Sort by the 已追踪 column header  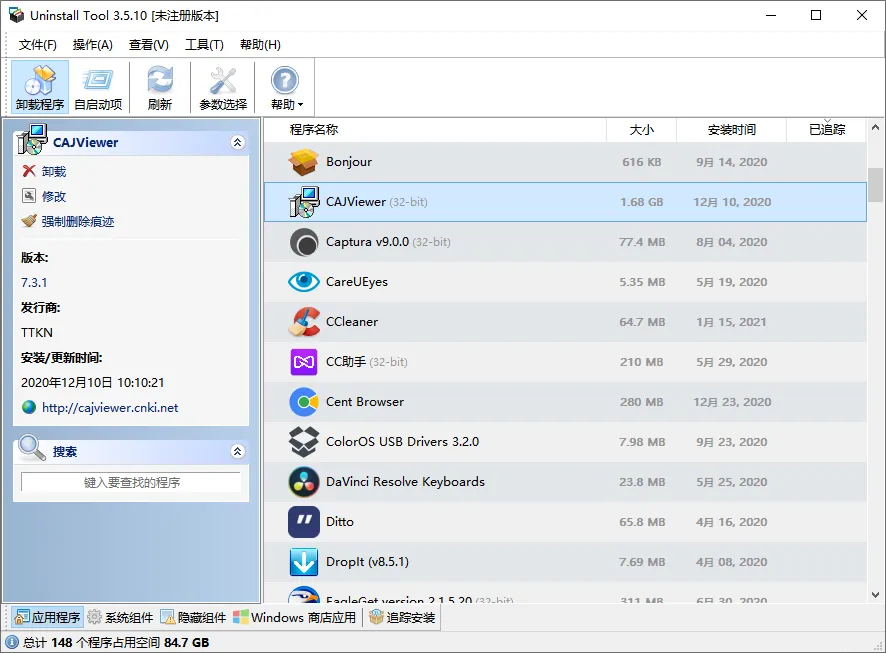(827, 130)
